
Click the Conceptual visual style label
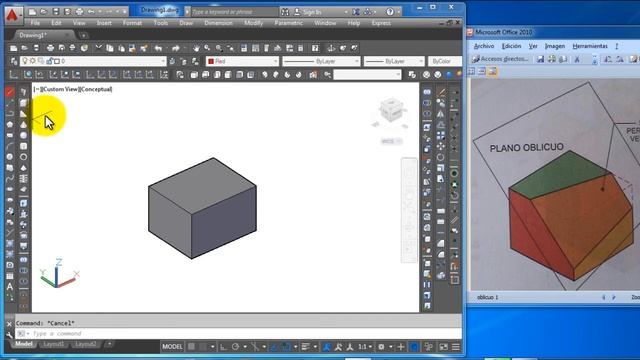click(x=95, y=89)
